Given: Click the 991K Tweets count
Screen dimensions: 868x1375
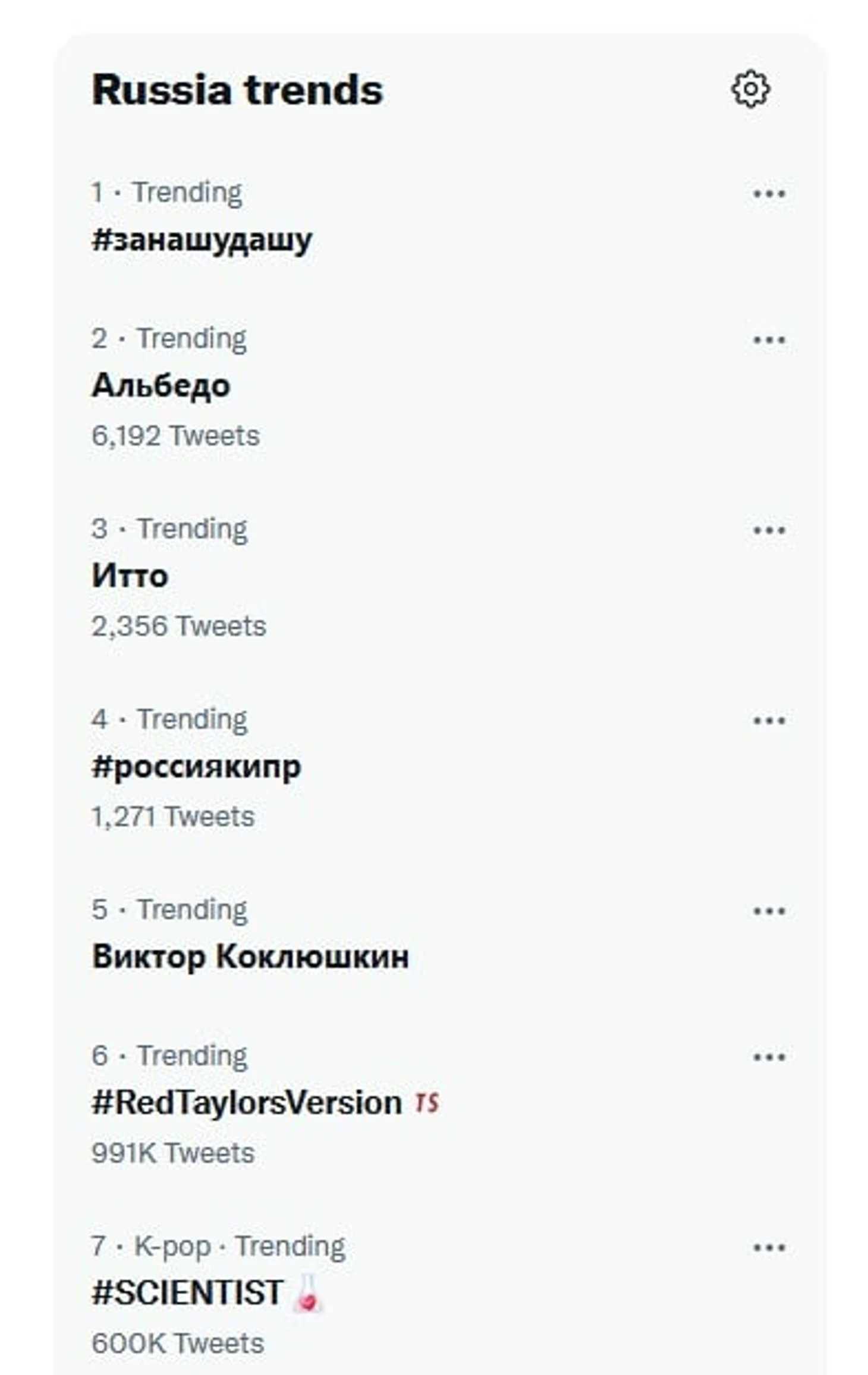Looking at the screenshot, I should coord(172,1153).
